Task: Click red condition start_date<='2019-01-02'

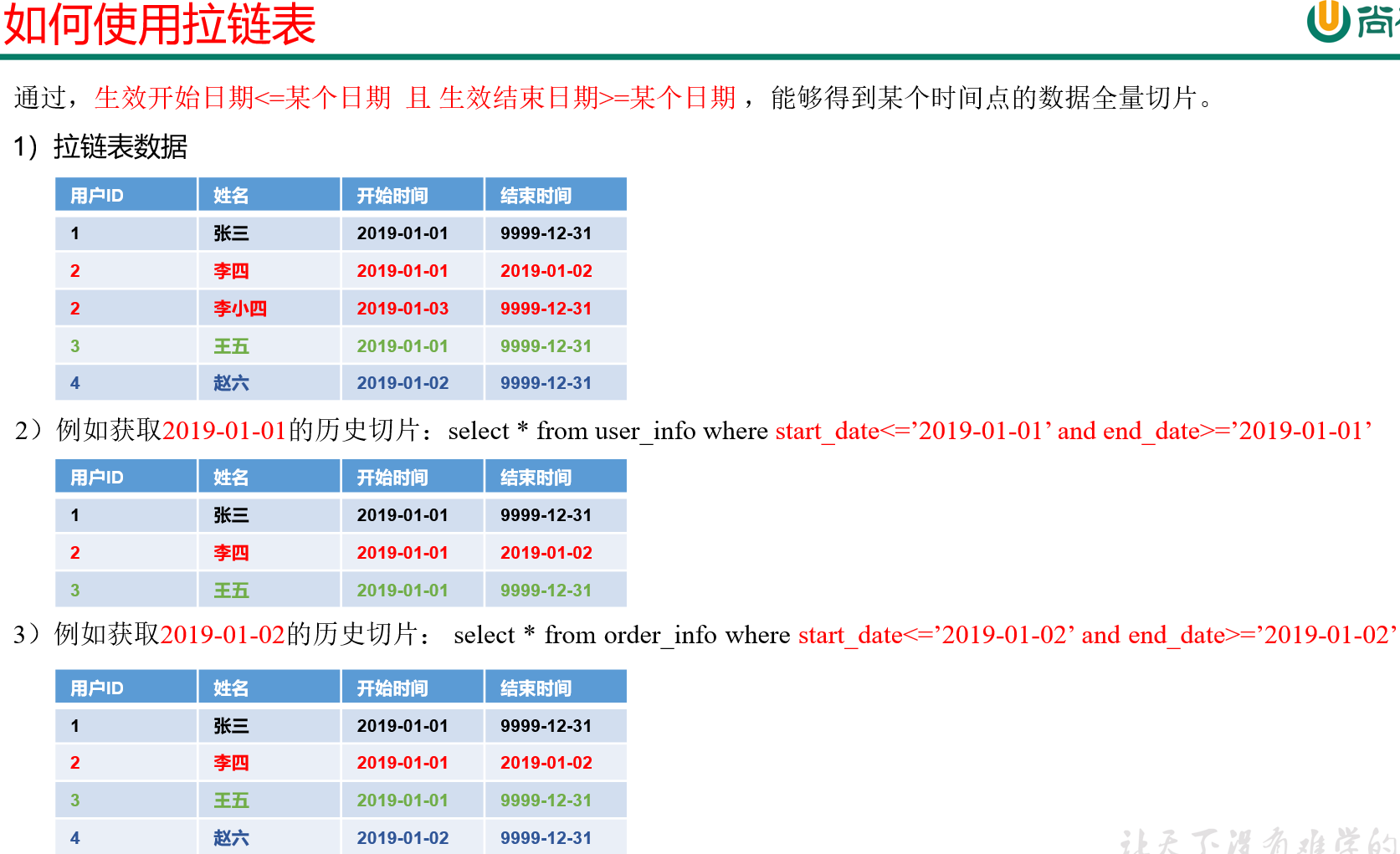Action: click(x=936, y=635)
